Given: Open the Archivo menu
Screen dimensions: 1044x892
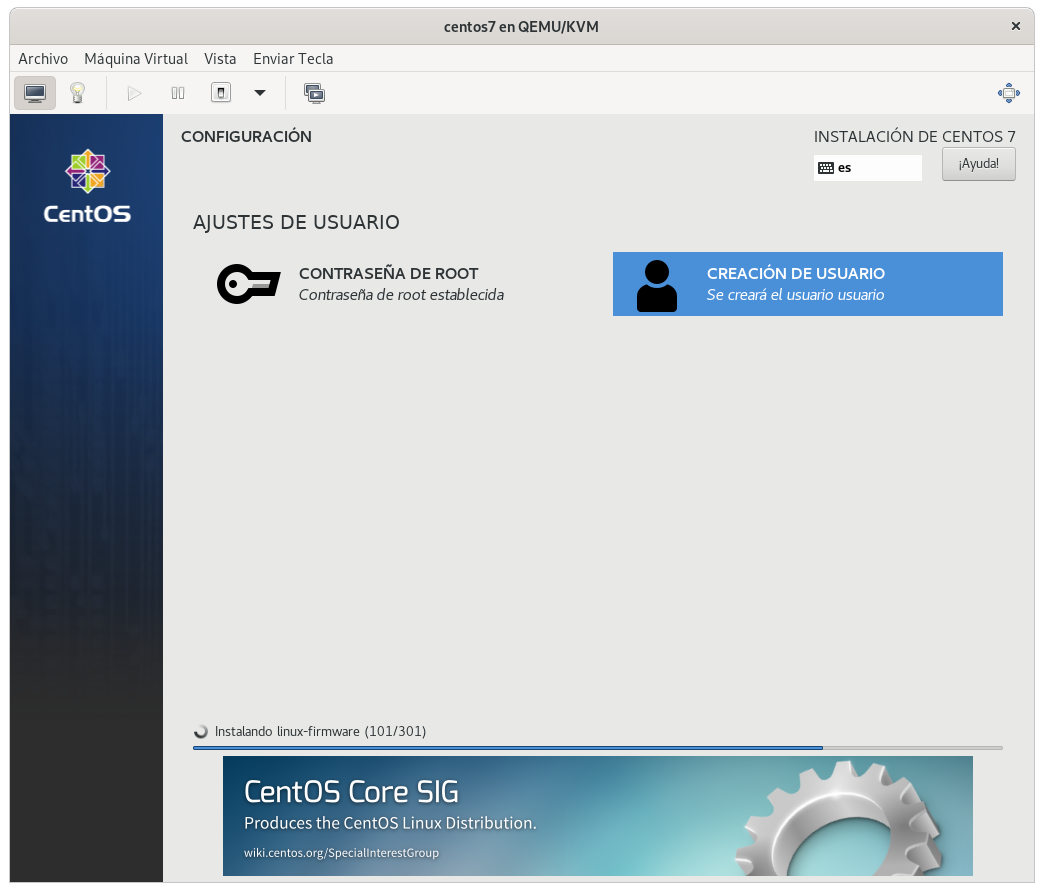Looking at the screenshot, I should tap(43, 59).
